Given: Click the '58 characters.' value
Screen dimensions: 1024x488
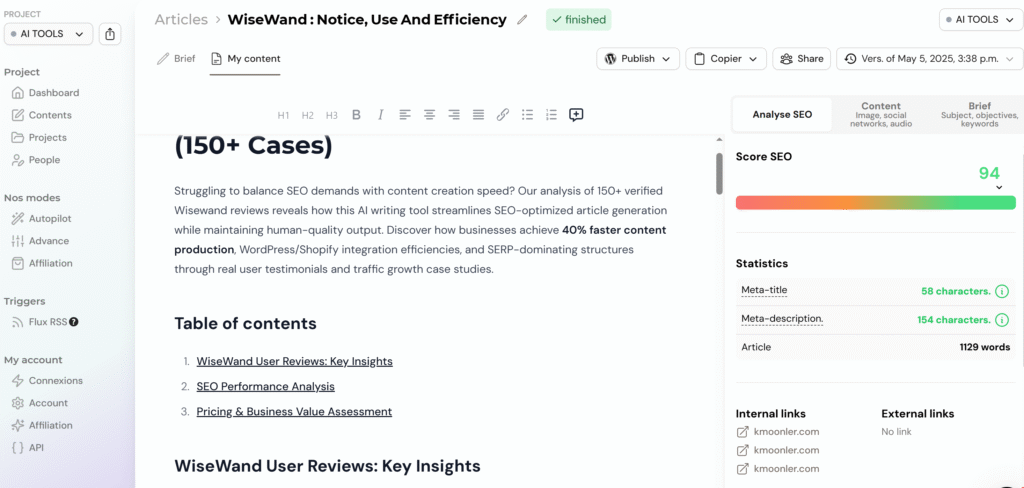Looking at the screenshot, I should pos(956,291).
